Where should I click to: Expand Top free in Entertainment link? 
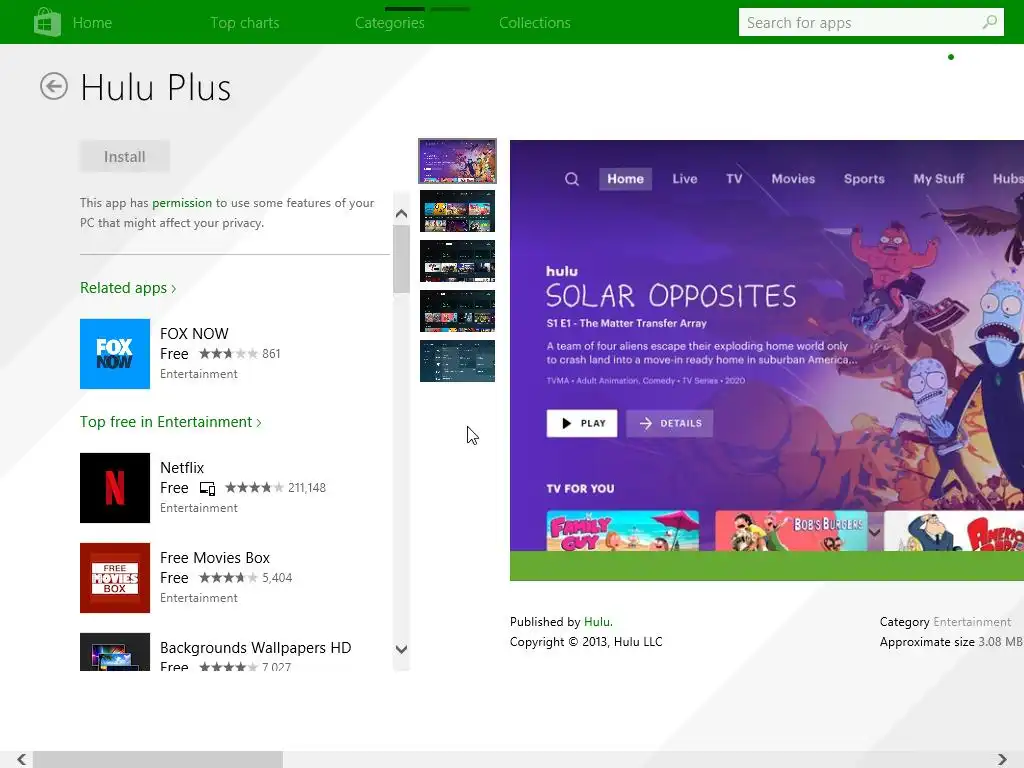click(x=171, y=422)
